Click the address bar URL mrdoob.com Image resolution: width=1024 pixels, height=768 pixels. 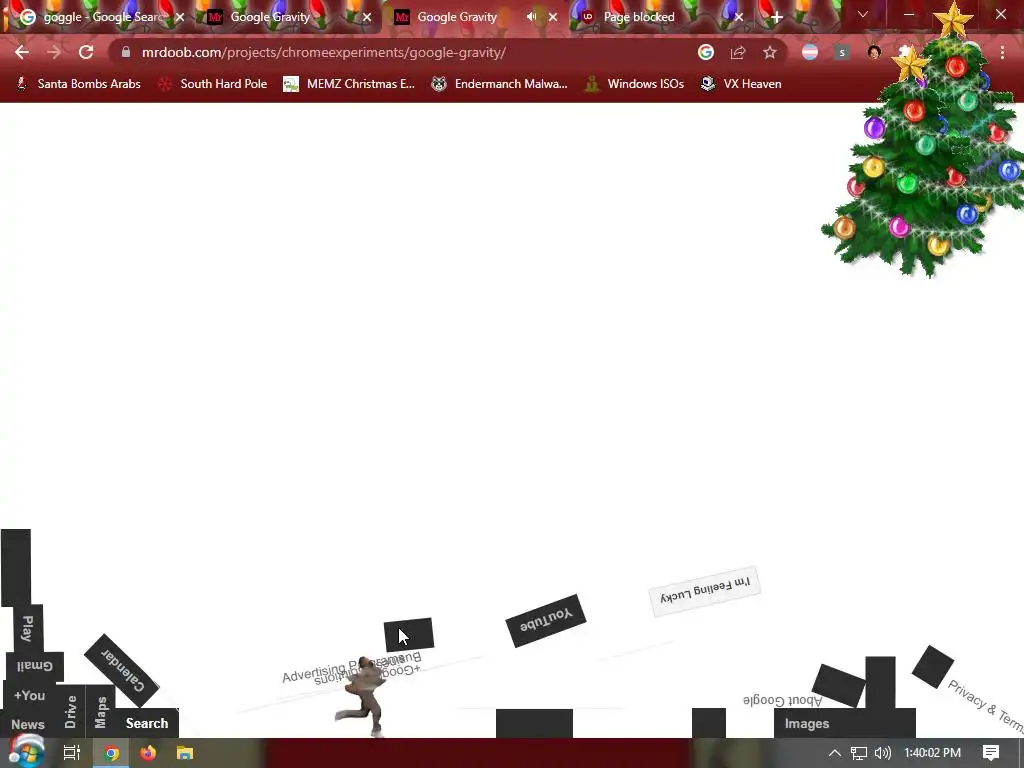pos(323,52)
